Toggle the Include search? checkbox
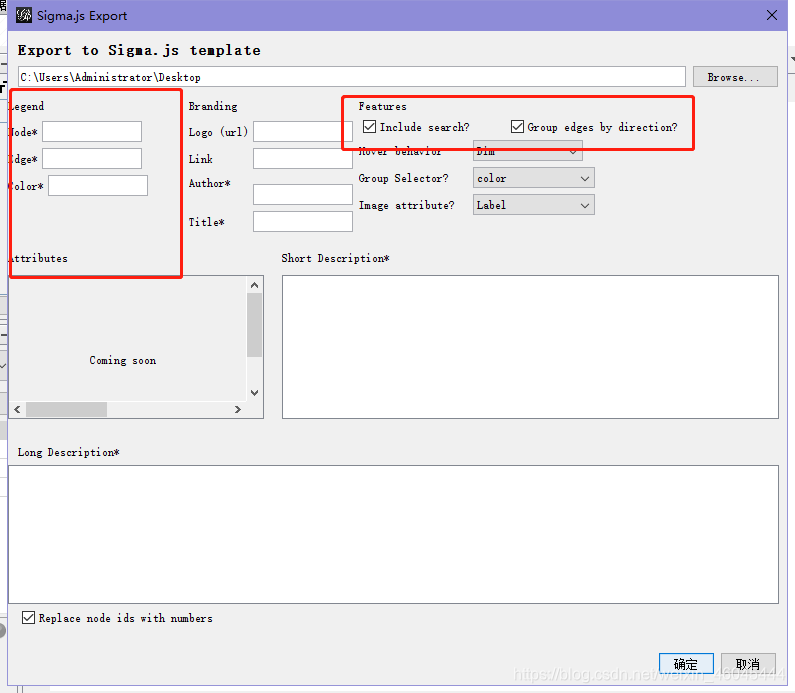This screenshot has width=795, height=693. (x=370, y=127)
